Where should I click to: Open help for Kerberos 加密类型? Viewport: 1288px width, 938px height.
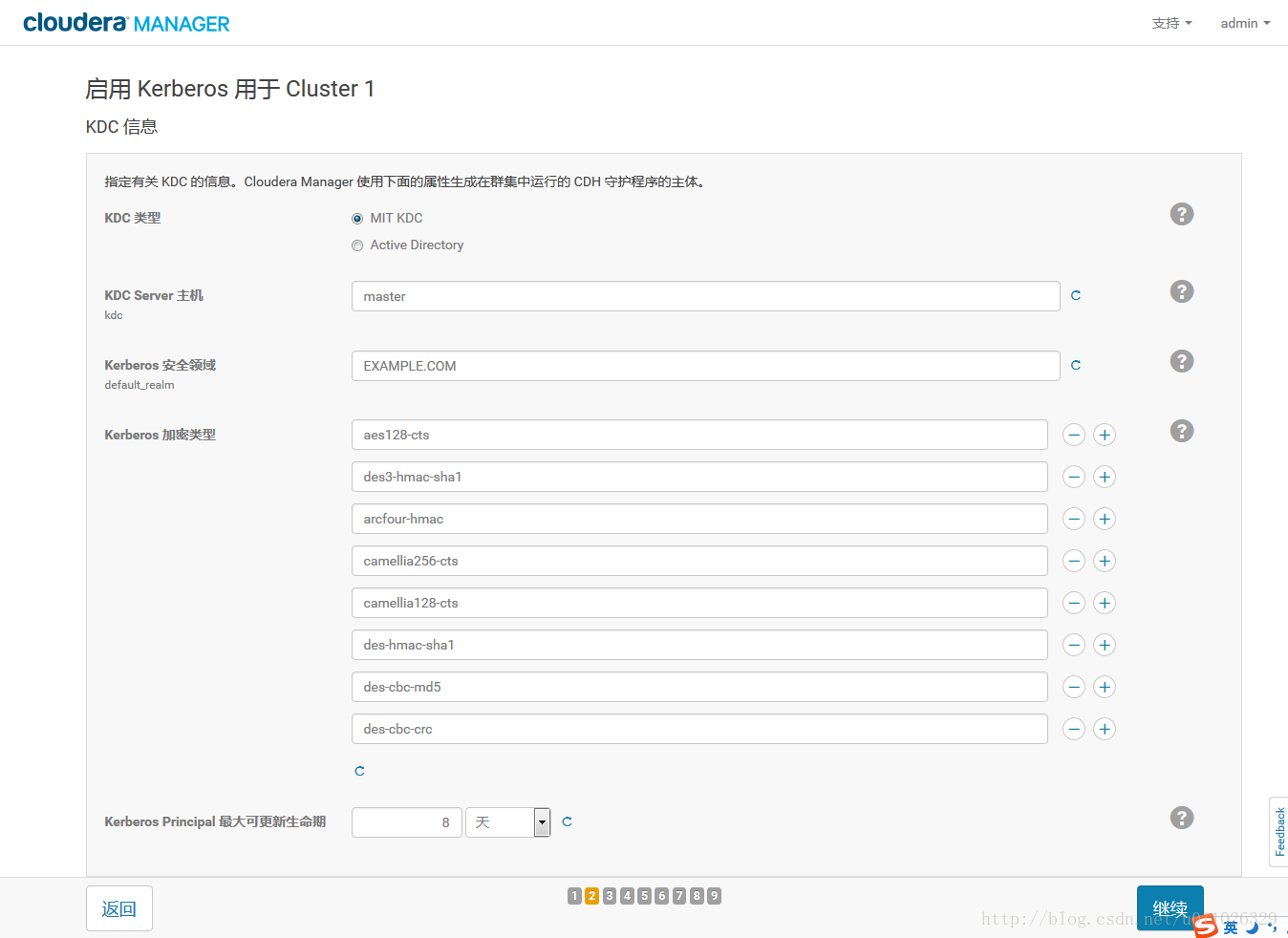point(1182,431)
